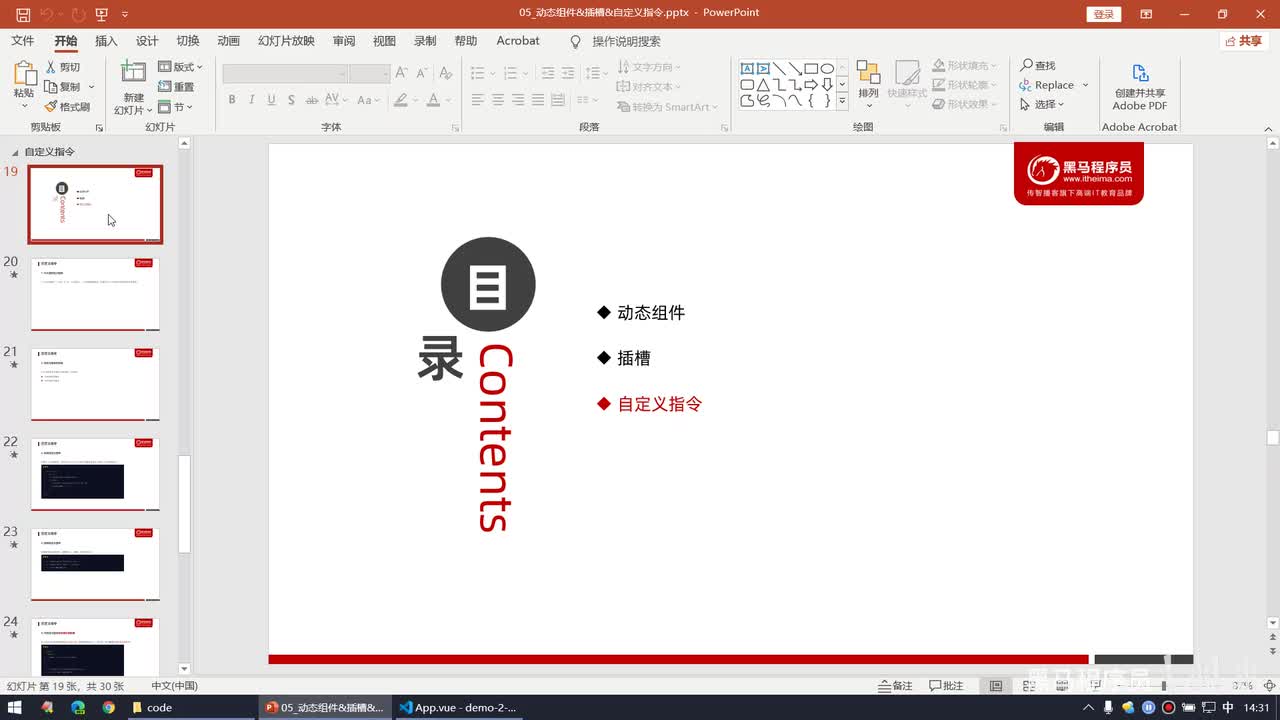Undo the last action in the quick access toolbar
The image size is (1280, 720).
point(47,14)
